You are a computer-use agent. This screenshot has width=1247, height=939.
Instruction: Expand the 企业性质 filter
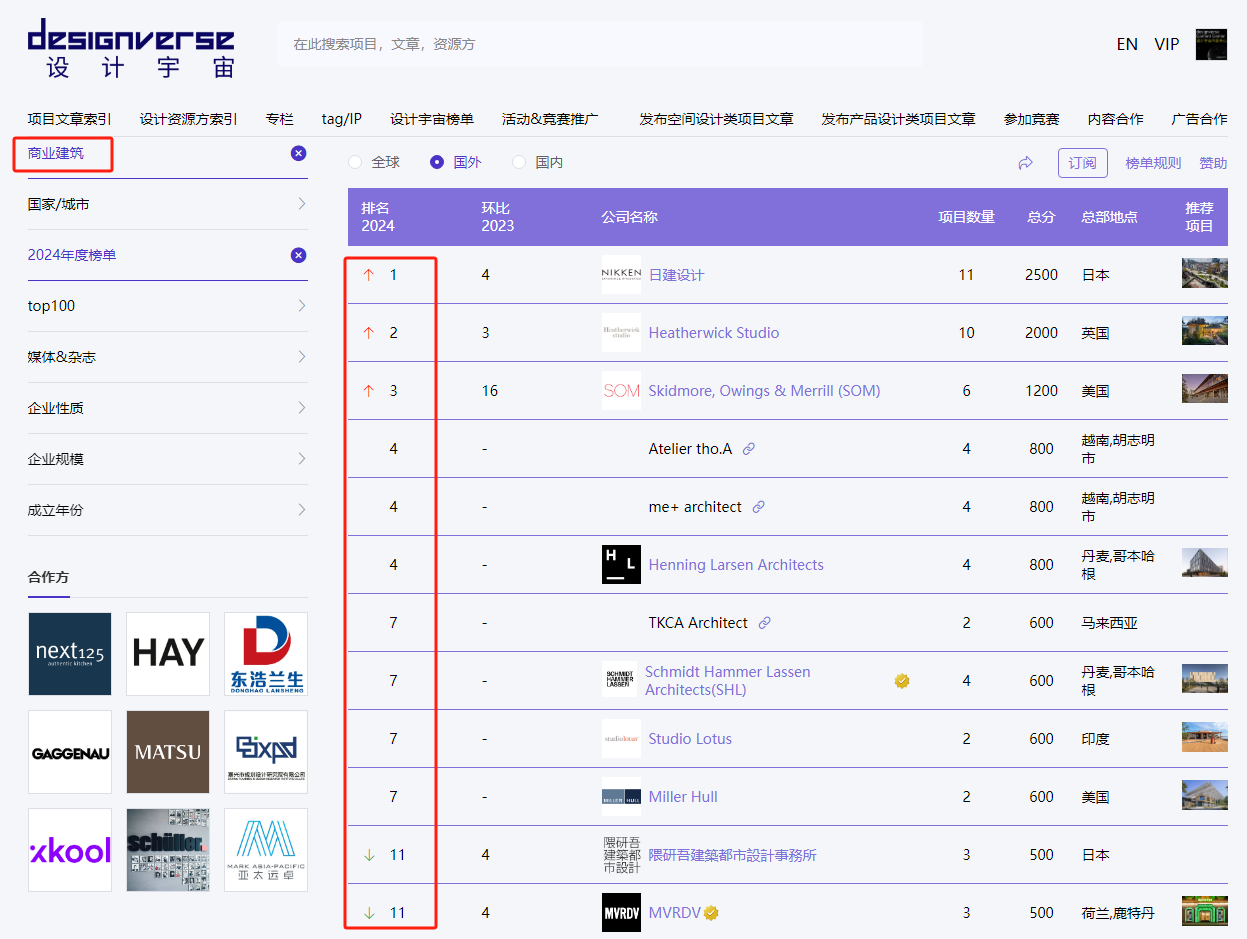click(168, 408)
